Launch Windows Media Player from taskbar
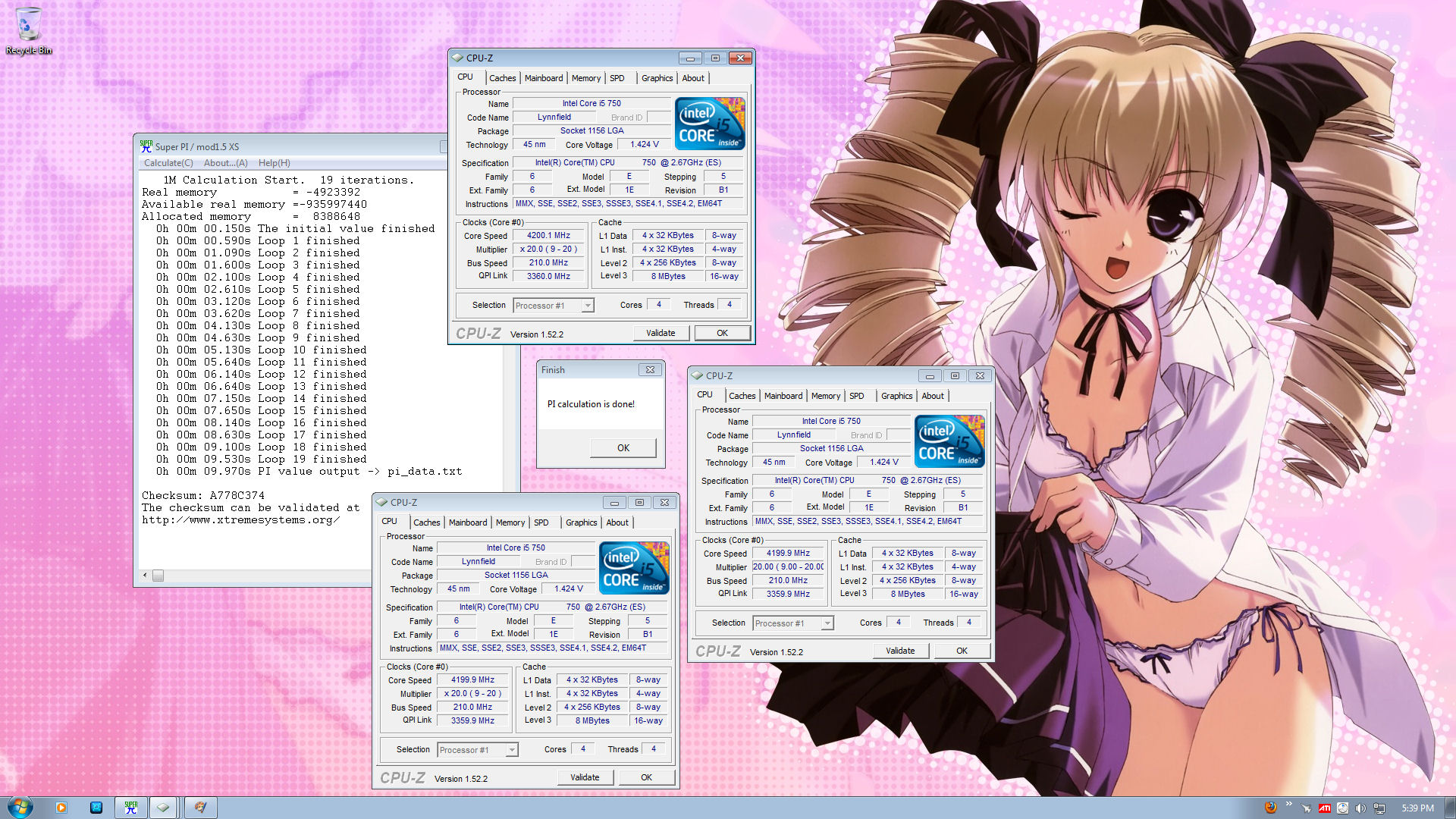Screen dimensions: 1456x819 (x=61, y=808)
